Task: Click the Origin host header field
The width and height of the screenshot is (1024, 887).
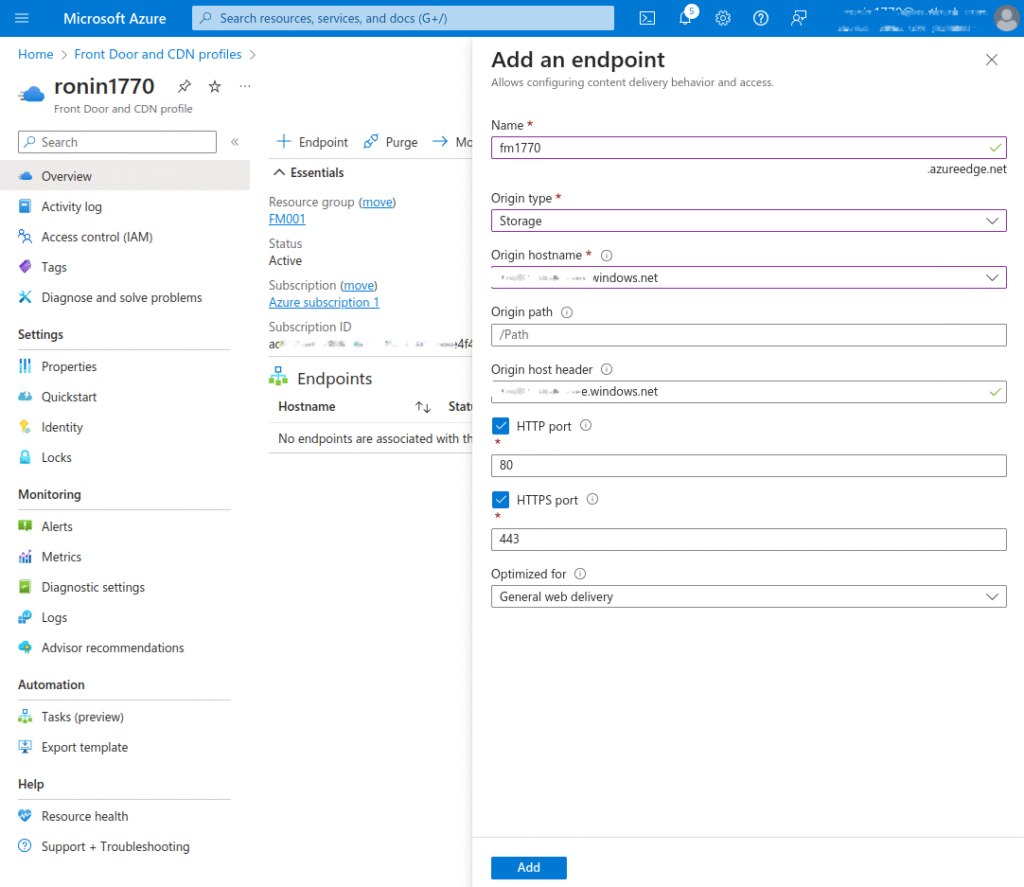Action: (x=748, y=392)
